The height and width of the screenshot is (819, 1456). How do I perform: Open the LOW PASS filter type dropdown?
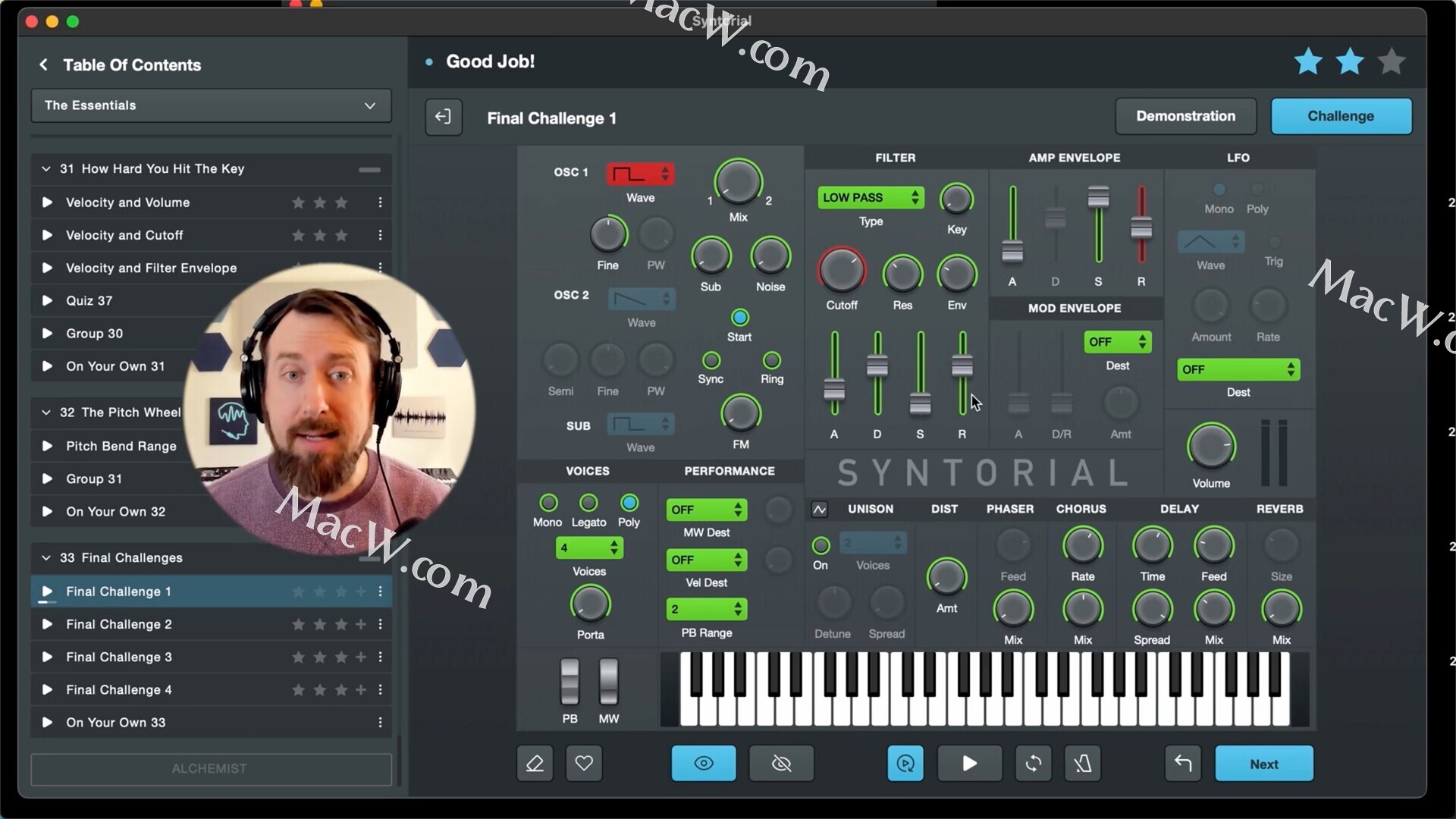871,197
